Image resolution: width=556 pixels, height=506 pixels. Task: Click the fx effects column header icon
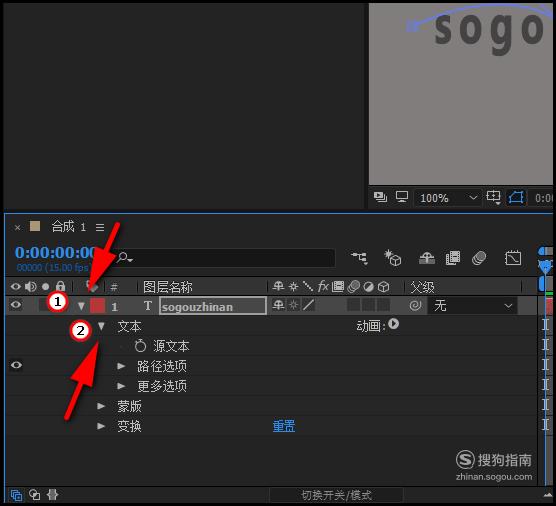click(x=323, y=286)
